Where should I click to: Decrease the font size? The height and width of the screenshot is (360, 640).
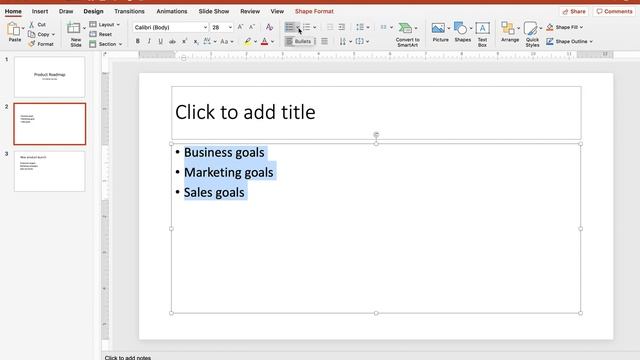coord(252,27)
